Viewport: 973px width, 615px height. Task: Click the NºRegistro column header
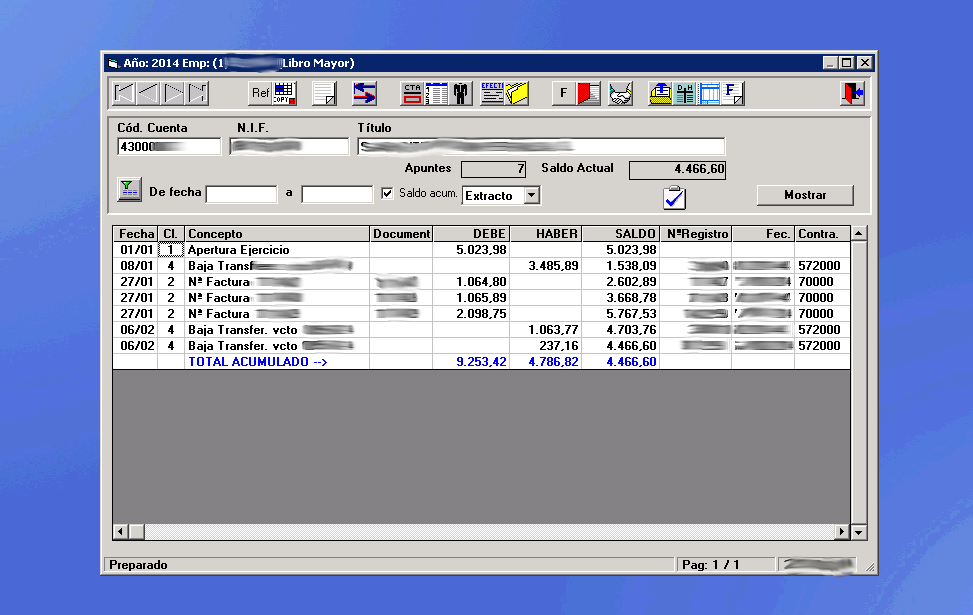(x=696, y=234)
